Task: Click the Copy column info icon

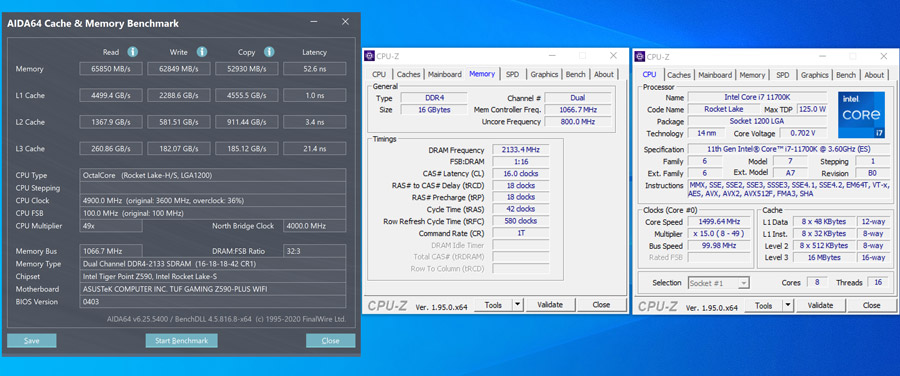Action: coord(269,52)
